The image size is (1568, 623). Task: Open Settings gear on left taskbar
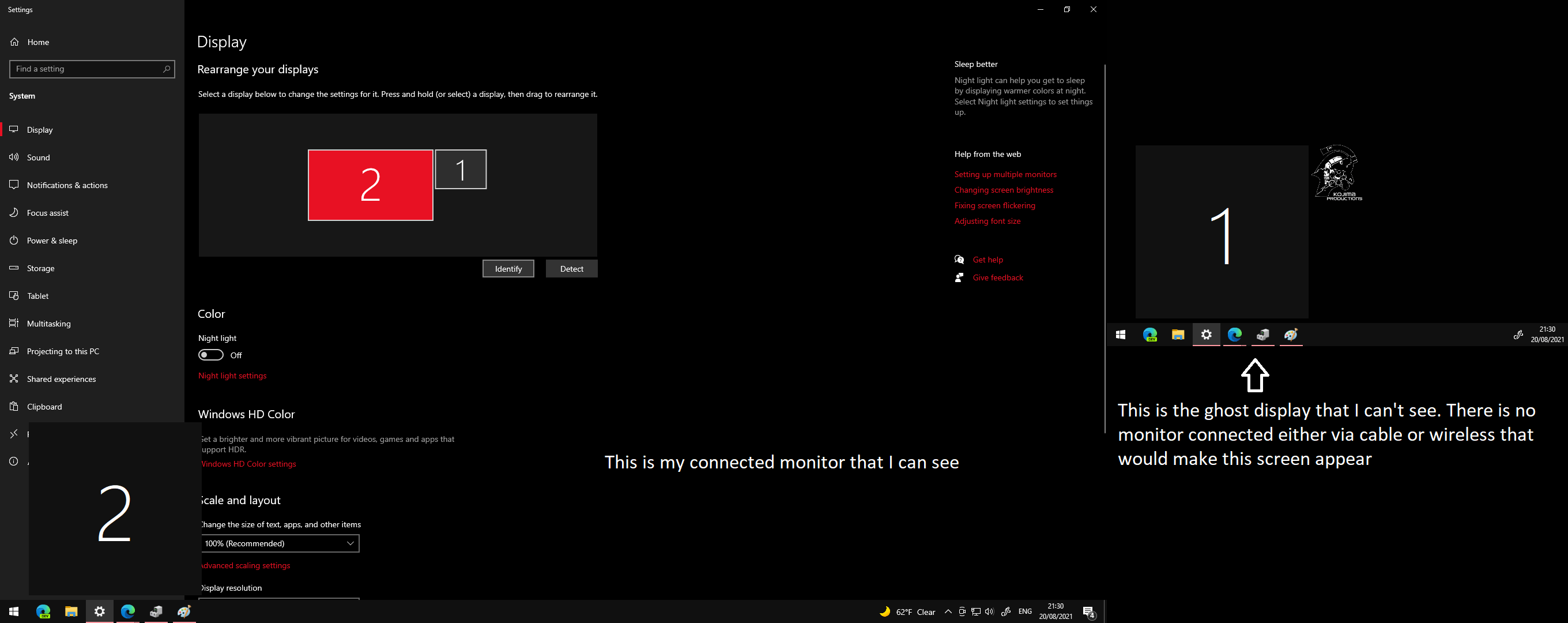tap(99, 611)
